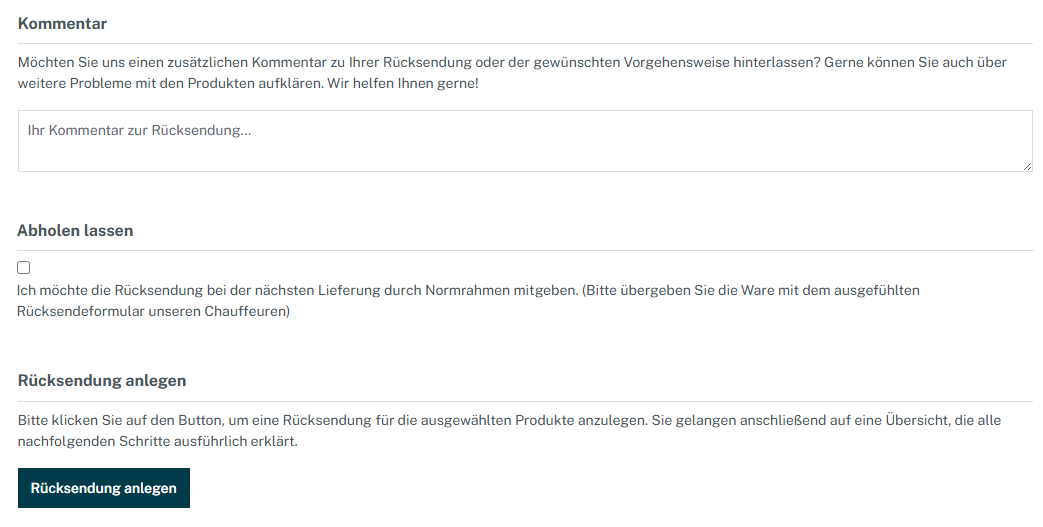Click the text 'Rücksendeformular unseren Chauffeuren)'

[x=153, y=311]
